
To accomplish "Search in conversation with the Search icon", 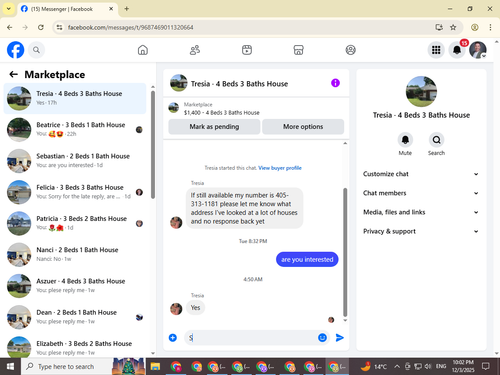I will pyautogui.click(x=436, y=140).
